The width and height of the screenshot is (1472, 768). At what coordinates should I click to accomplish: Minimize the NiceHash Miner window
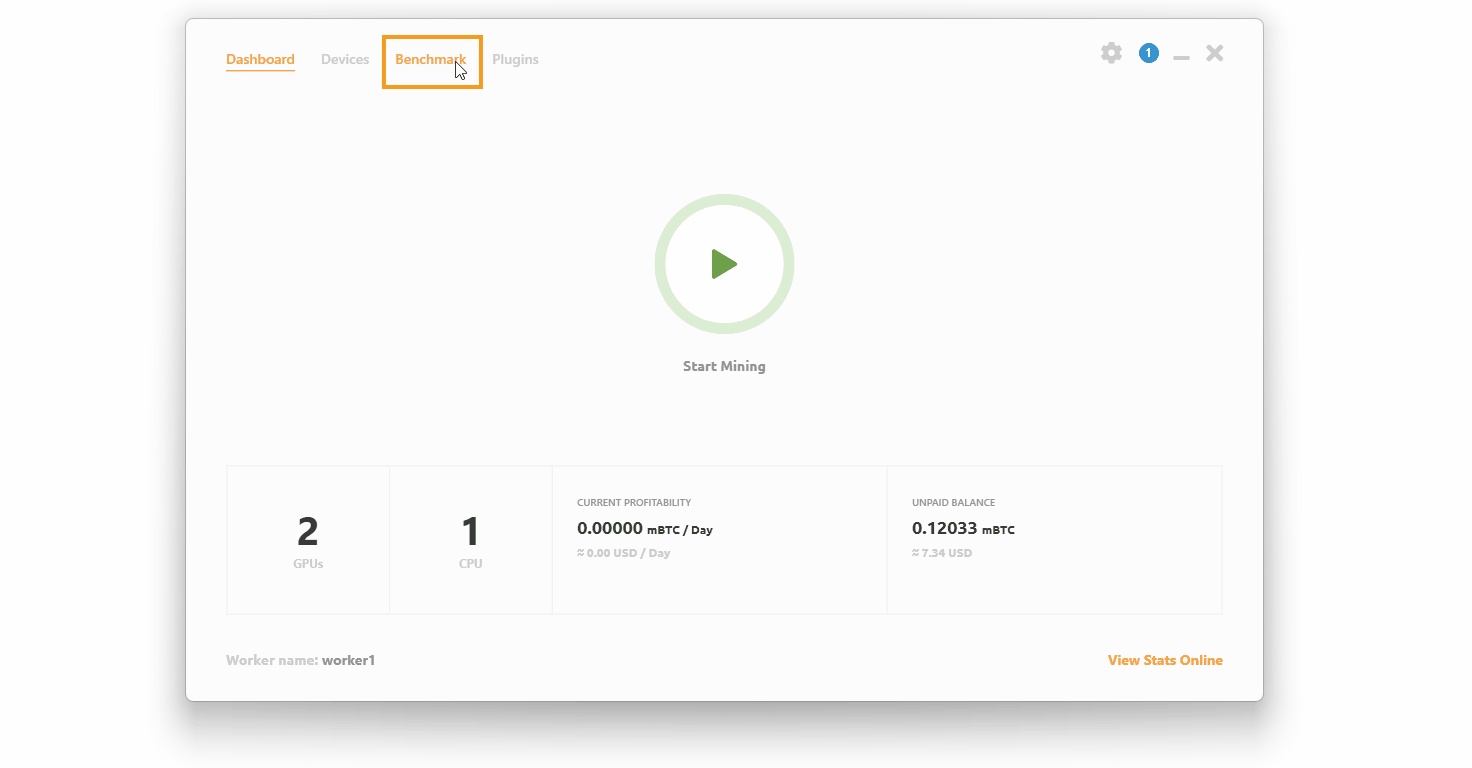1181,57
